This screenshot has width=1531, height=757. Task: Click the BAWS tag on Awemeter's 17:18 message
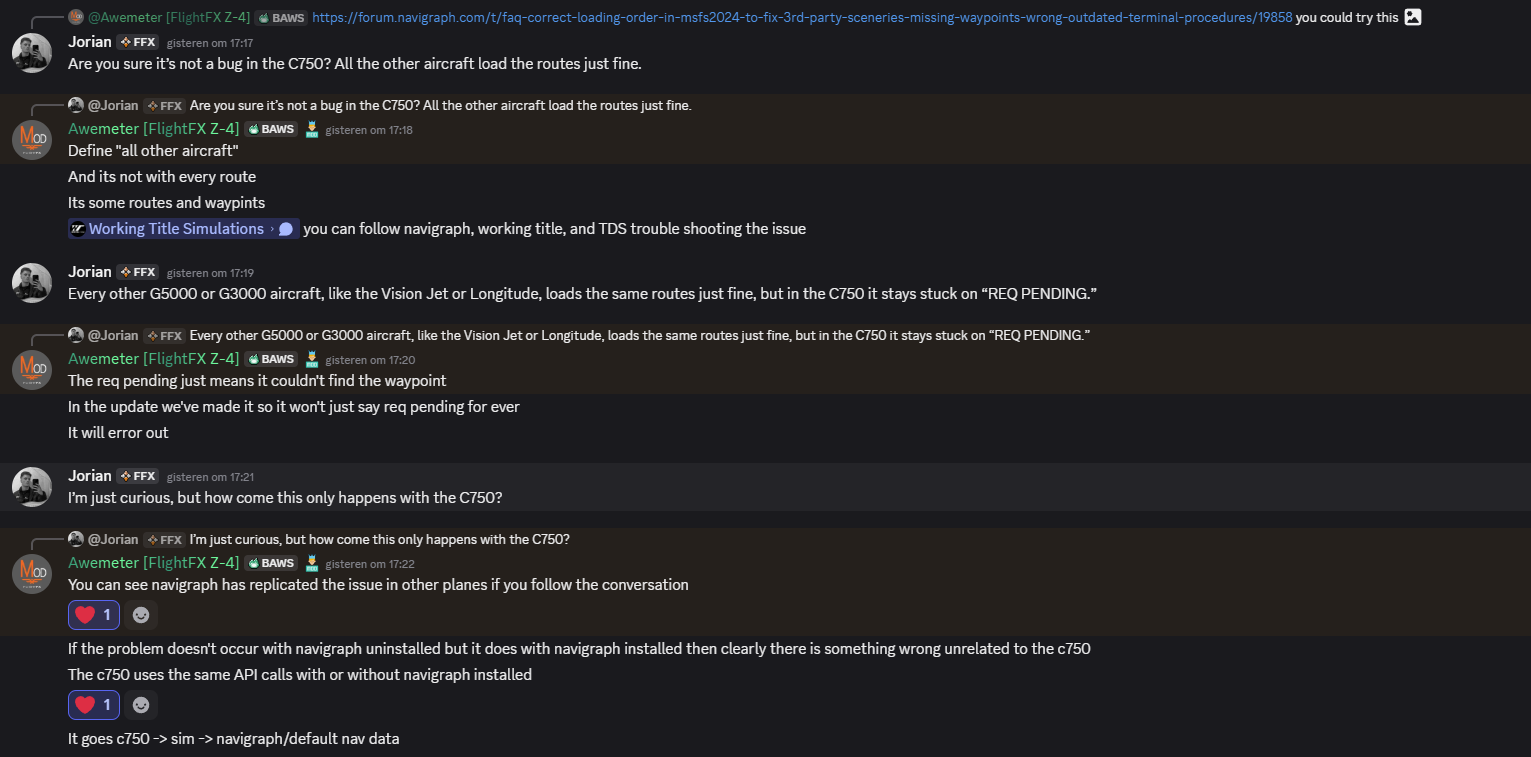[x=272, y=129]
